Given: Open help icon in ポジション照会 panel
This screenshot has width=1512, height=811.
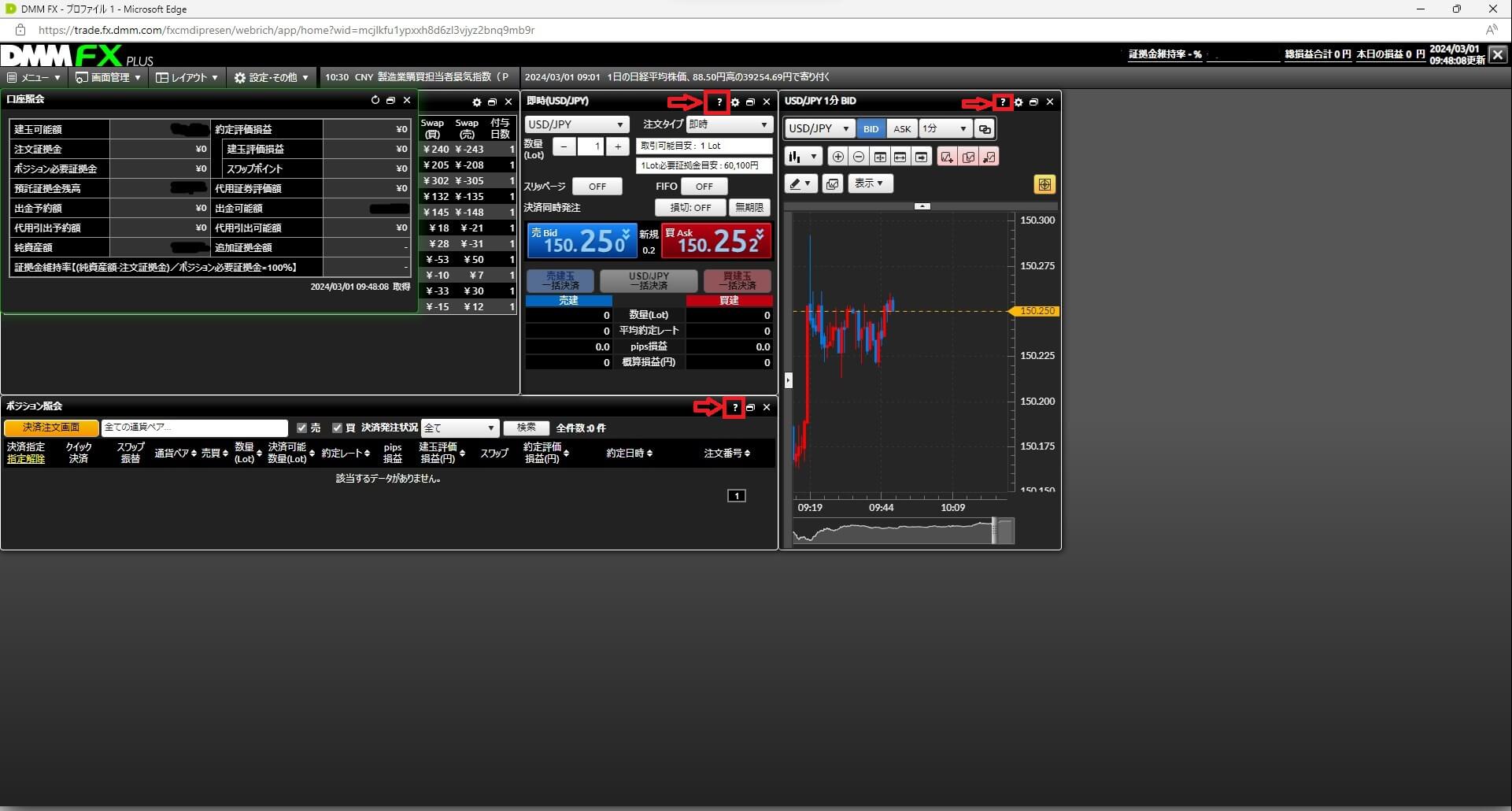Looking at the screenshot, I should pyautogui.click(x=734, y=407).
